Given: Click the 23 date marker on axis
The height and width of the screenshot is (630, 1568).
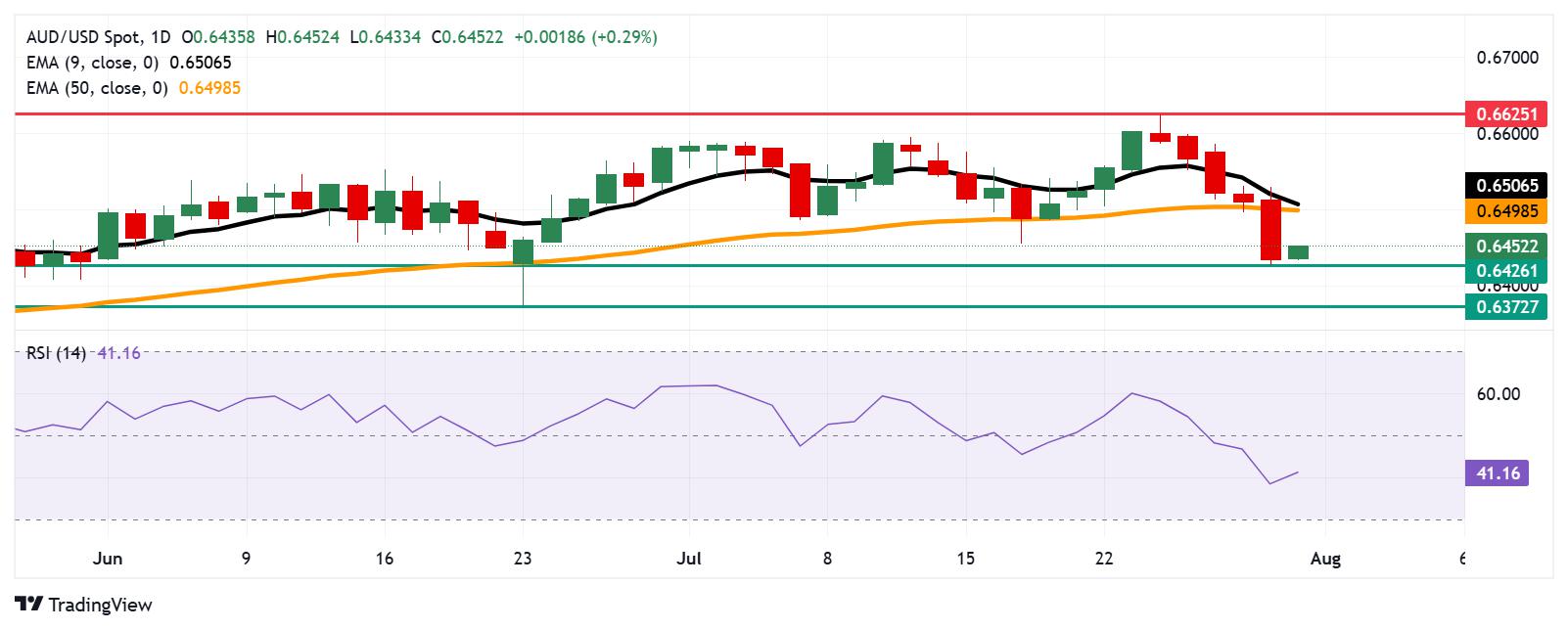Looking at the screenshot, I should tap(523, 559).
